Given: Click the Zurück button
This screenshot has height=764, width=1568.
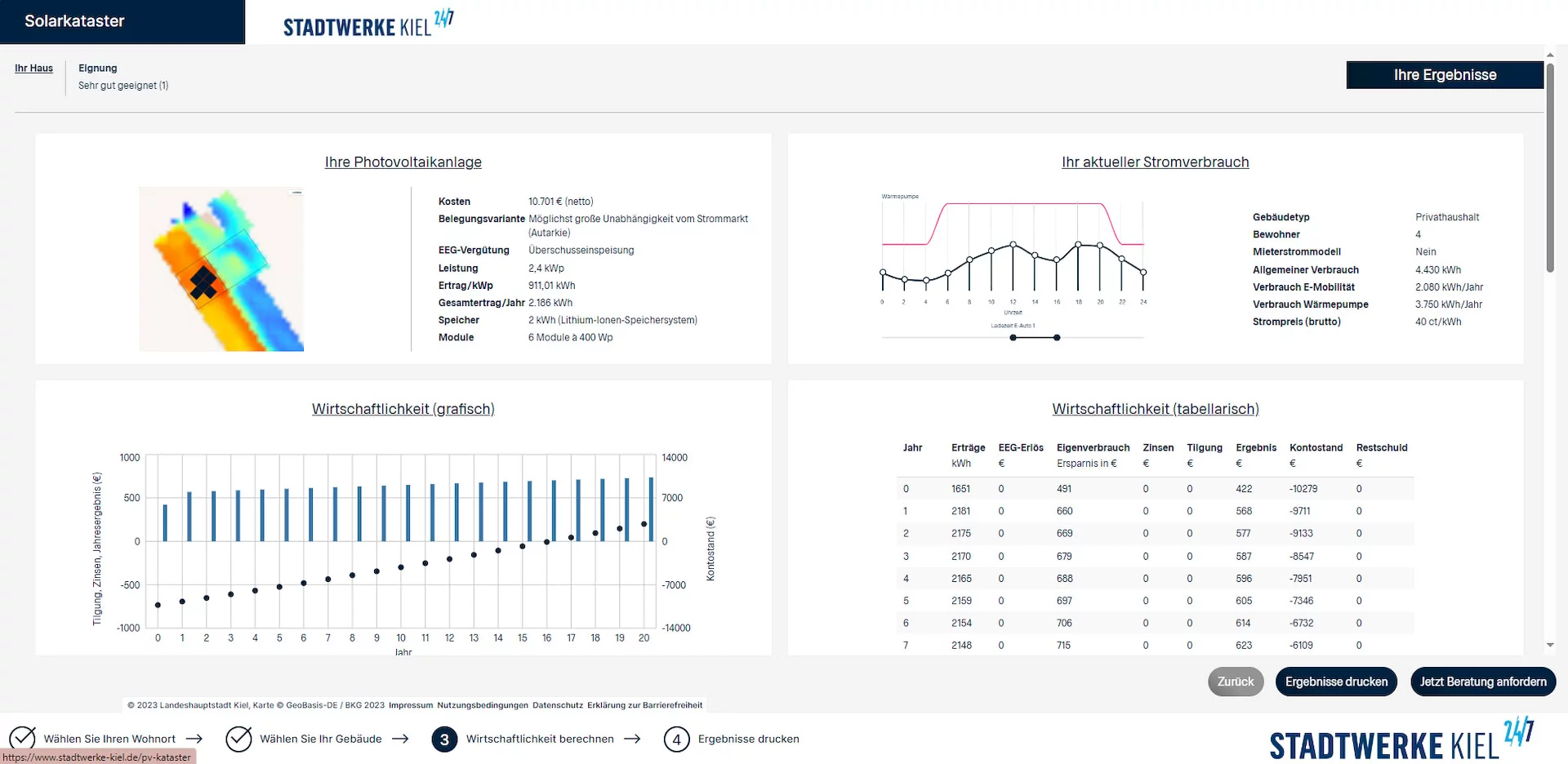Looking at the screenshot, I should [1235, 682].
